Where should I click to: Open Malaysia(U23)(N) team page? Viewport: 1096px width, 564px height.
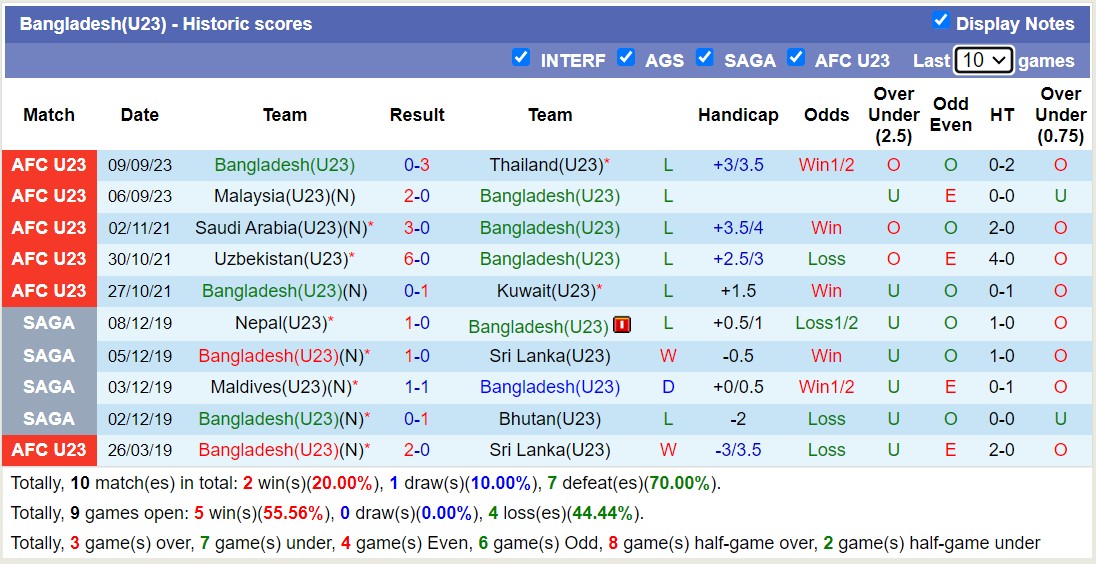[284, 196]
